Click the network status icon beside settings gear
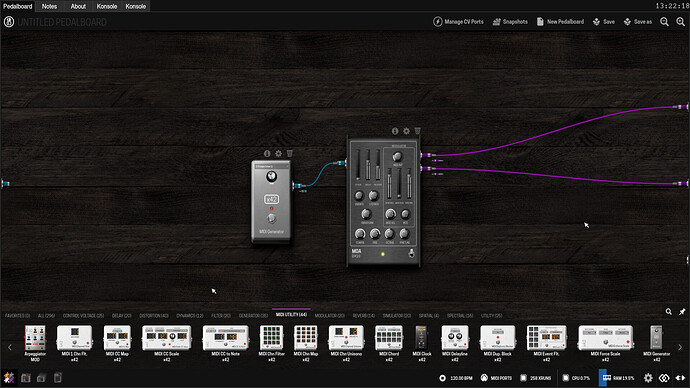Viewport: 690px width, 388px height. click(x=664, y=377)
